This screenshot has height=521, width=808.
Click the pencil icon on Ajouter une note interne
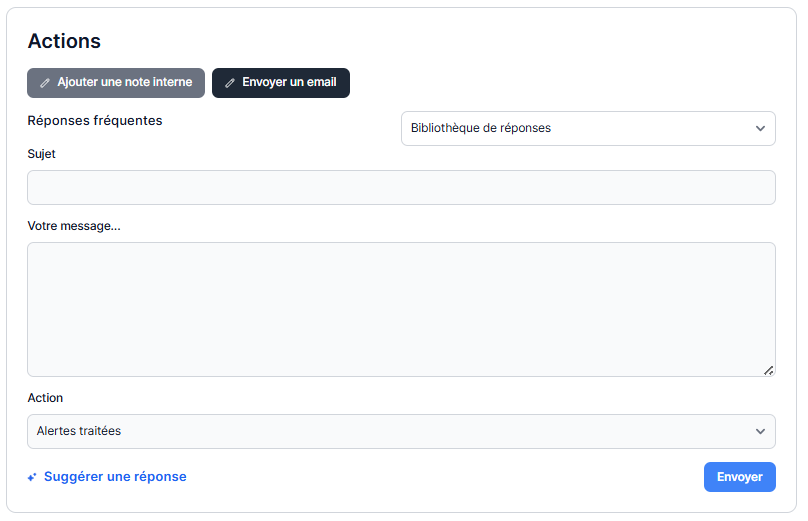[45, 83]
